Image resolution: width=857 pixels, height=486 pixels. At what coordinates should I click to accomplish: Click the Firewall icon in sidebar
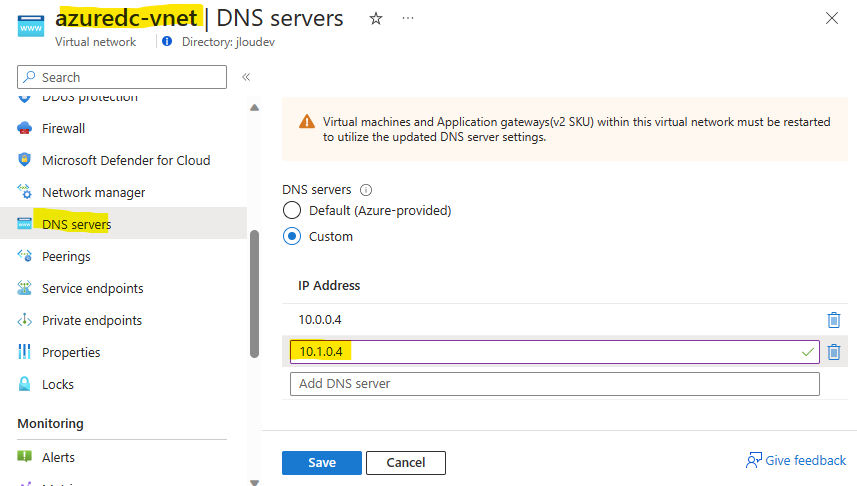(x=25, y=128)
